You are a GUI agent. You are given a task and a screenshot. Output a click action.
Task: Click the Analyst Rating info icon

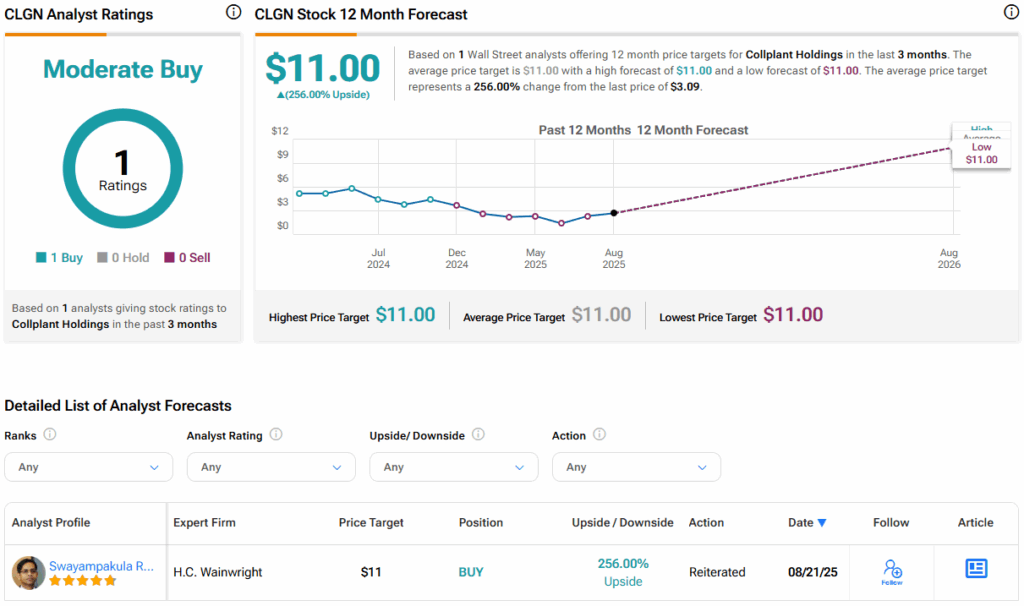click(x=276, y=435)
